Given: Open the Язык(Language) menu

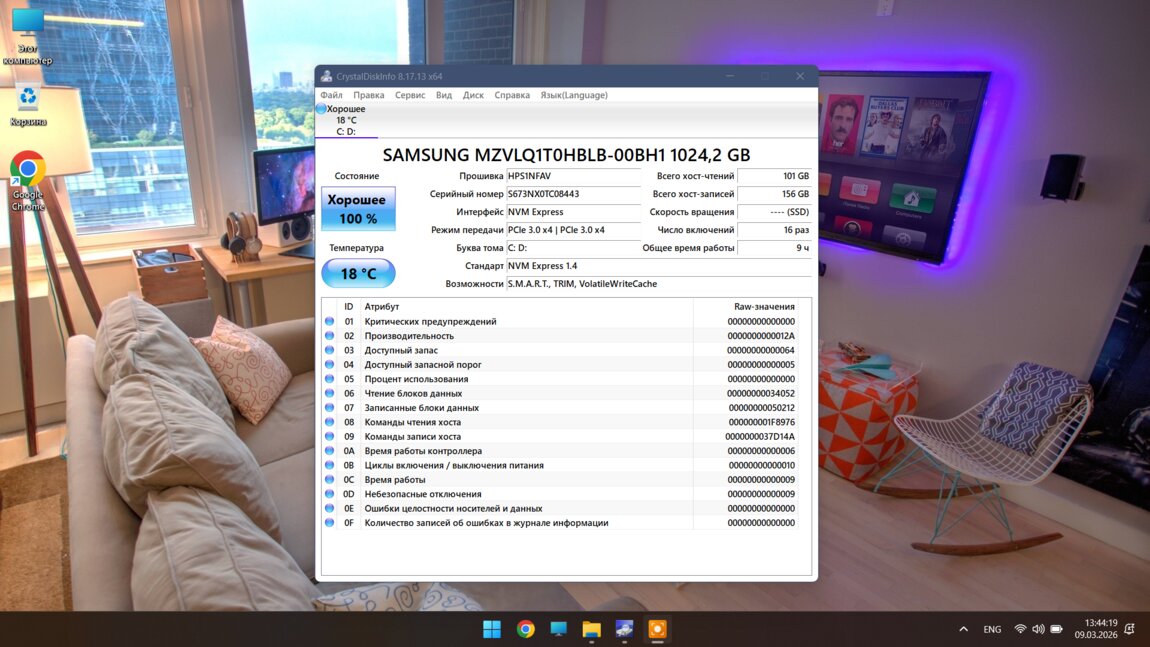Looking at the screenshot, I should point(573,95).
